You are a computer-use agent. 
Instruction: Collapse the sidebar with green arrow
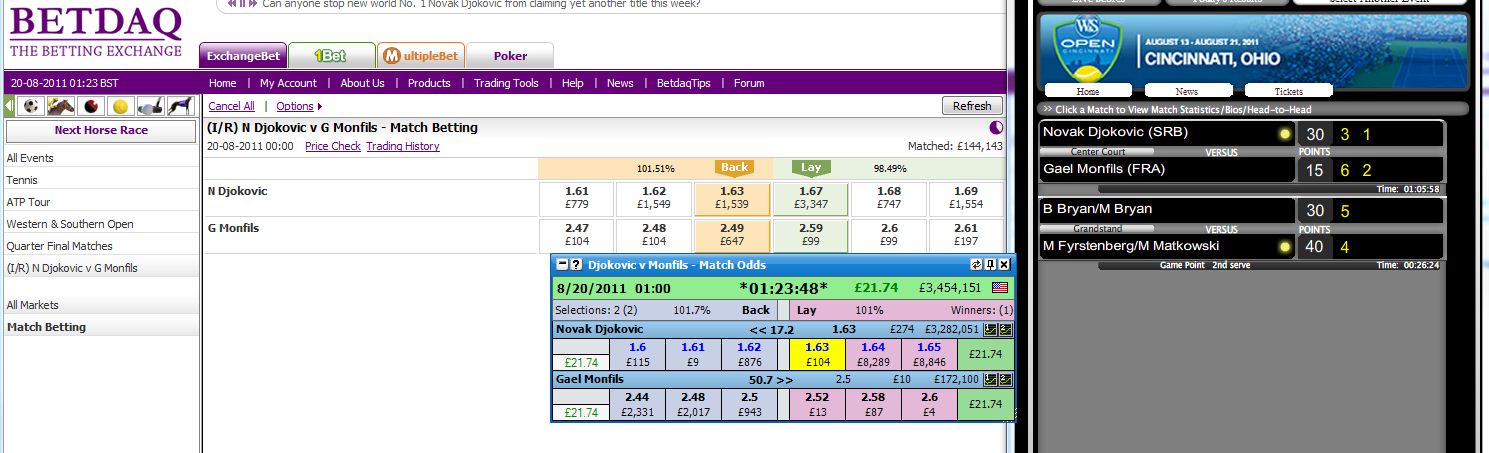pyautogui.click(x=9, y=106)
